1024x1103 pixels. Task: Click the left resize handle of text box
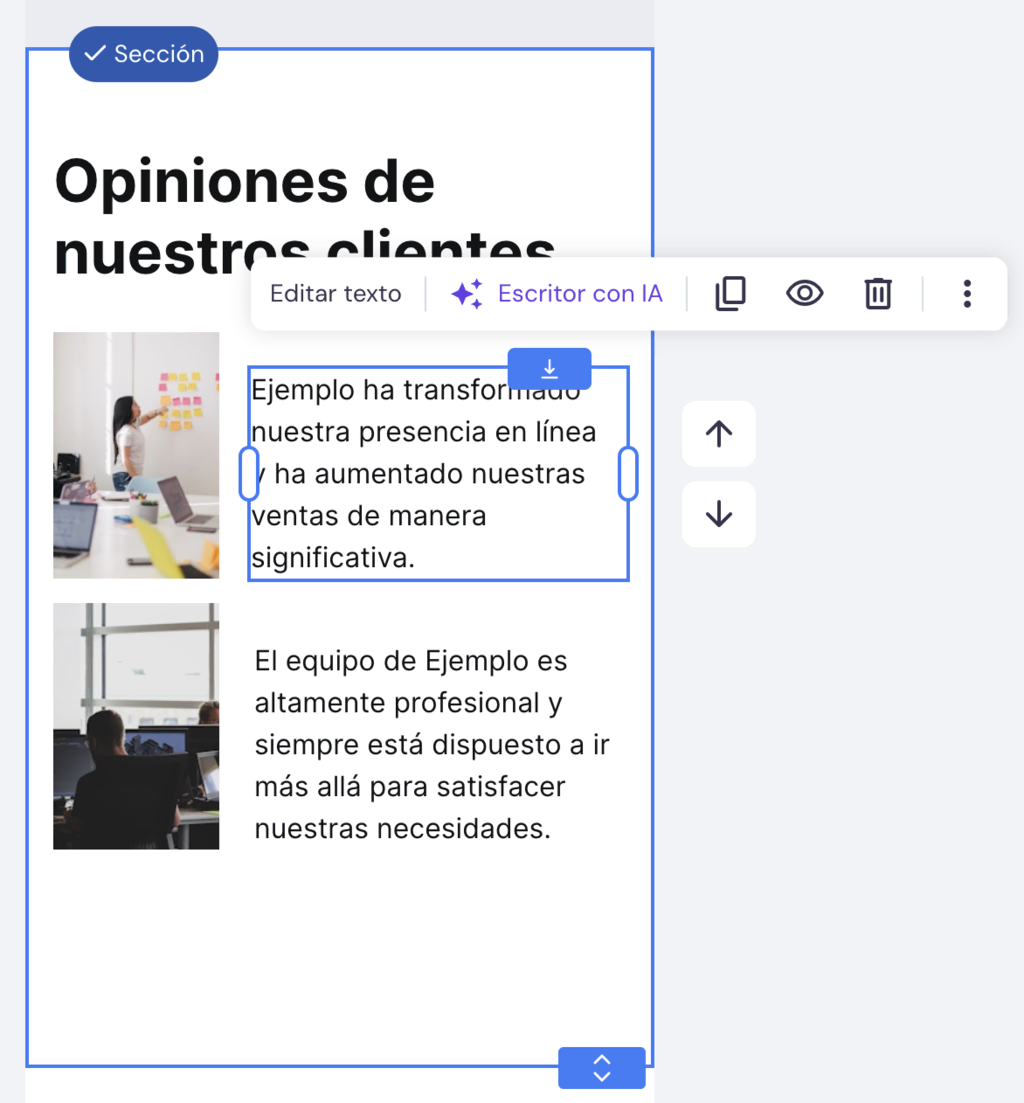249,474
